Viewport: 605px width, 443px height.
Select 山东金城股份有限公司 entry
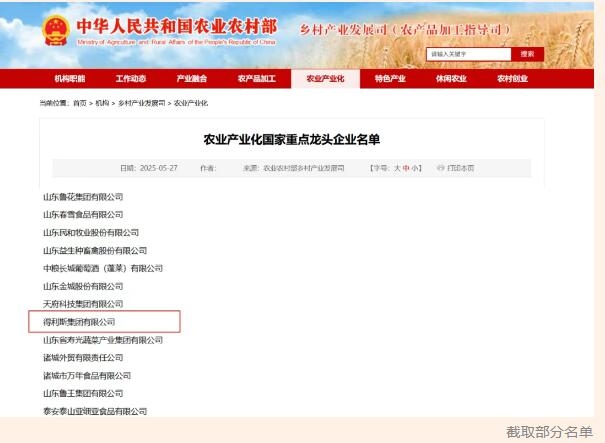coord(83,286)
